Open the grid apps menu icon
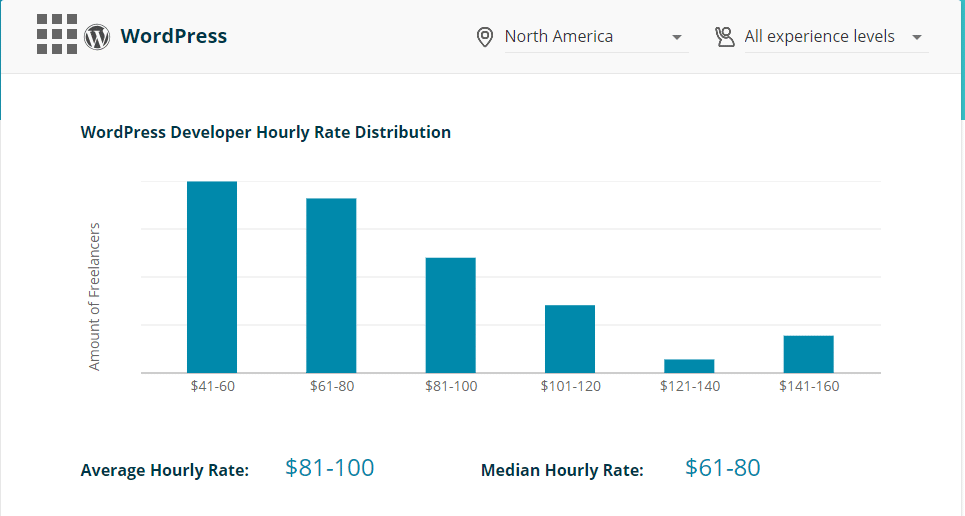 56,34
